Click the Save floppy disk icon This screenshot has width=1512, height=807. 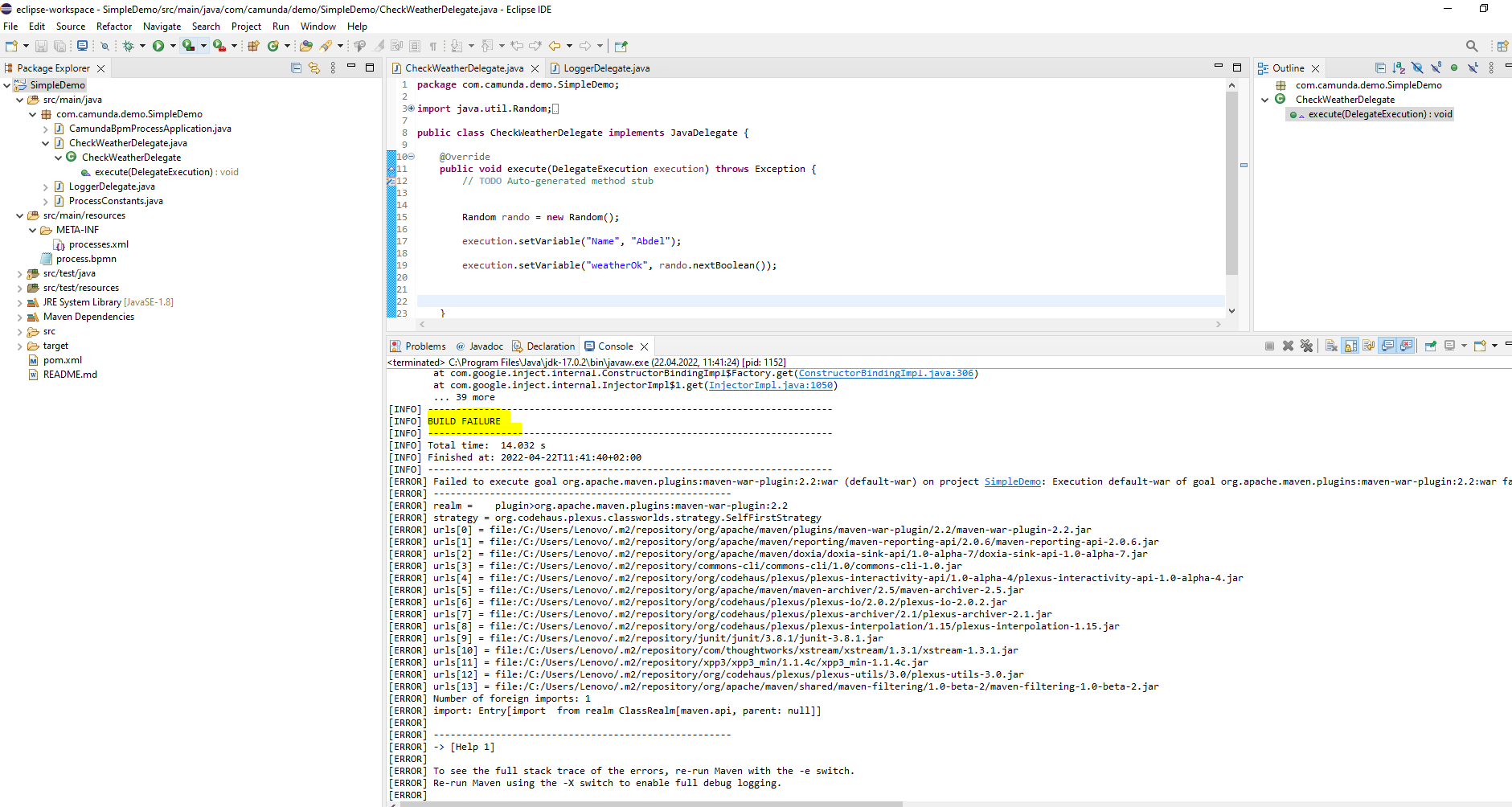[x=41, y=46]
